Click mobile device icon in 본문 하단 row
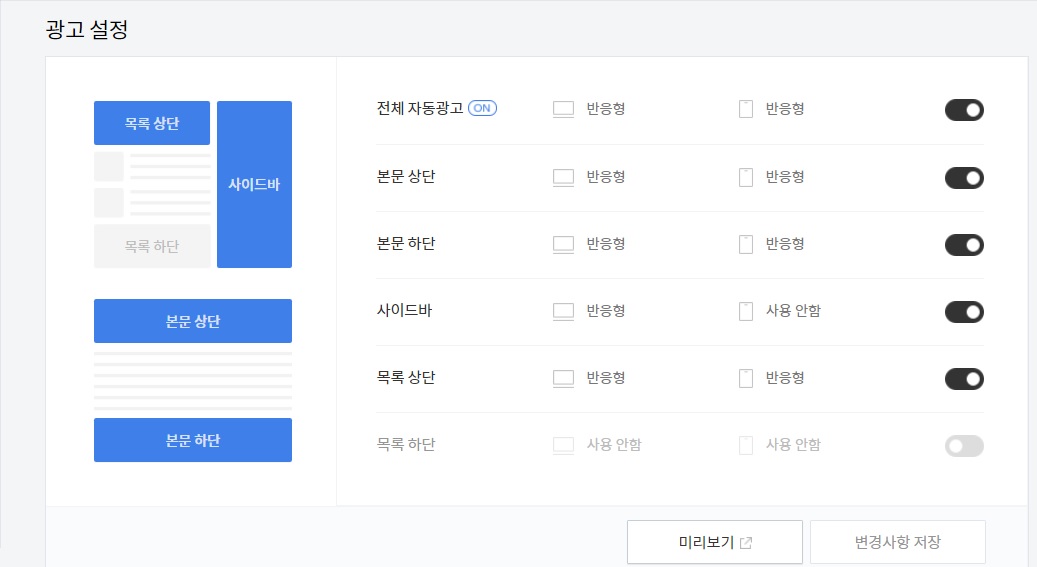This screenshot has height=567, width=1037. point(745,244)
